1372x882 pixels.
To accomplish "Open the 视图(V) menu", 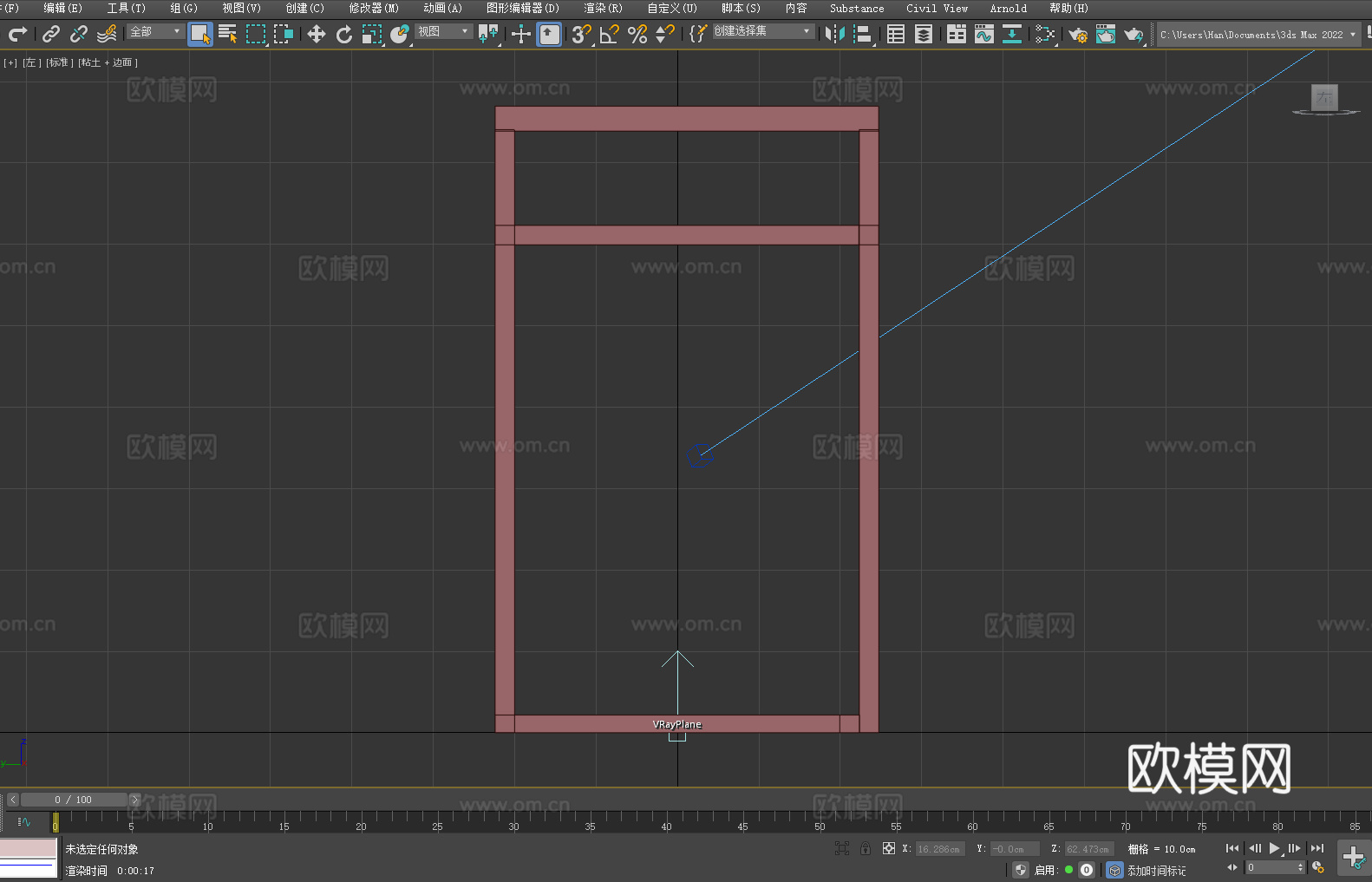I will tap(241, 8).
